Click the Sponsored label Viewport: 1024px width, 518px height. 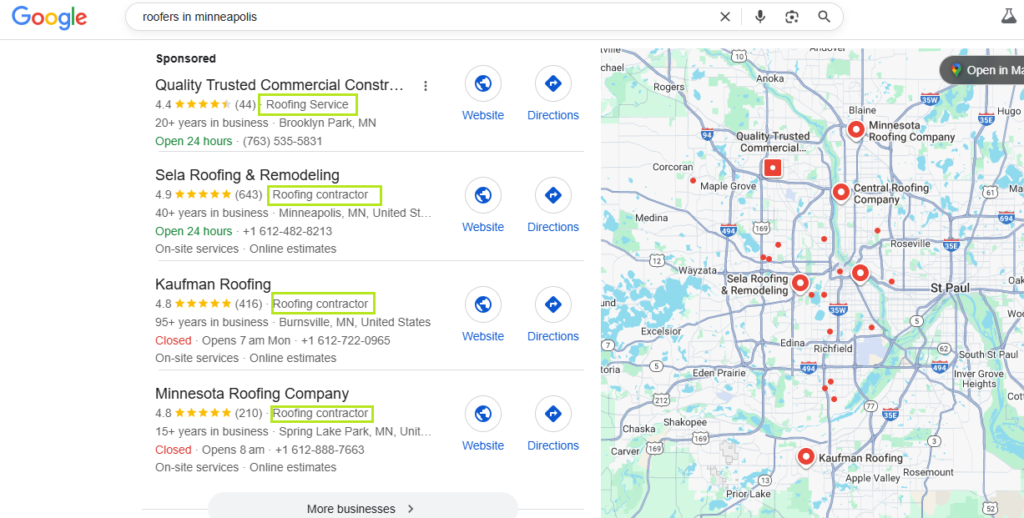click(185, 58)
